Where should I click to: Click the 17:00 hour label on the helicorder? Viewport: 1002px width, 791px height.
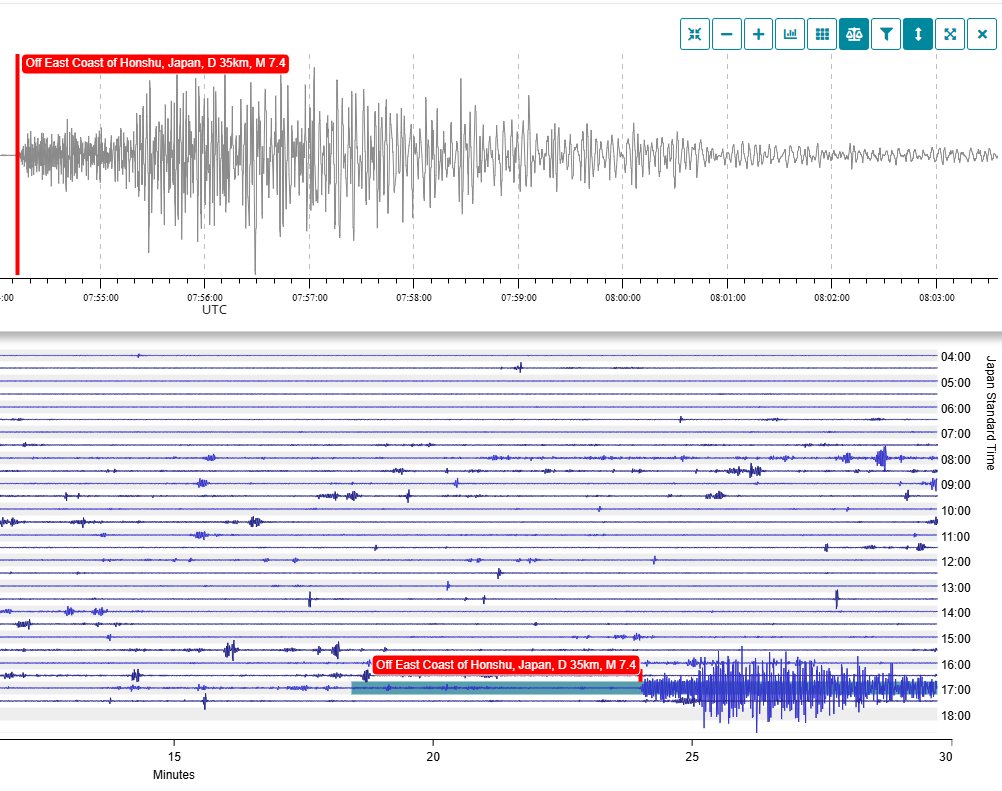coord(956,690)
